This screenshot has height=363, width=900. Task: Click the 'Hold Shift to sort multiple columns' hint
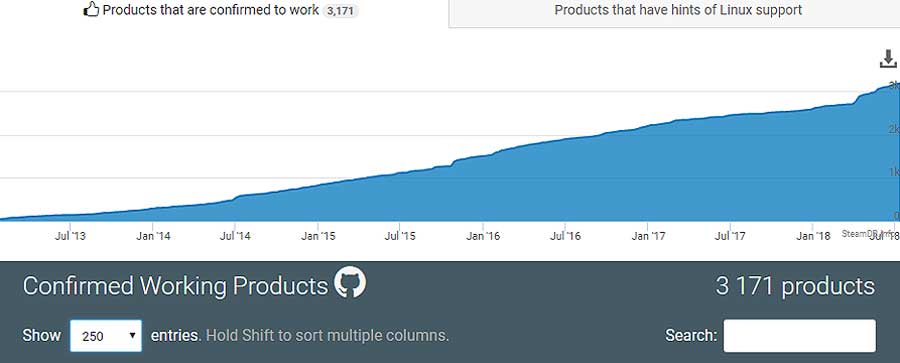tap(327, 336)
